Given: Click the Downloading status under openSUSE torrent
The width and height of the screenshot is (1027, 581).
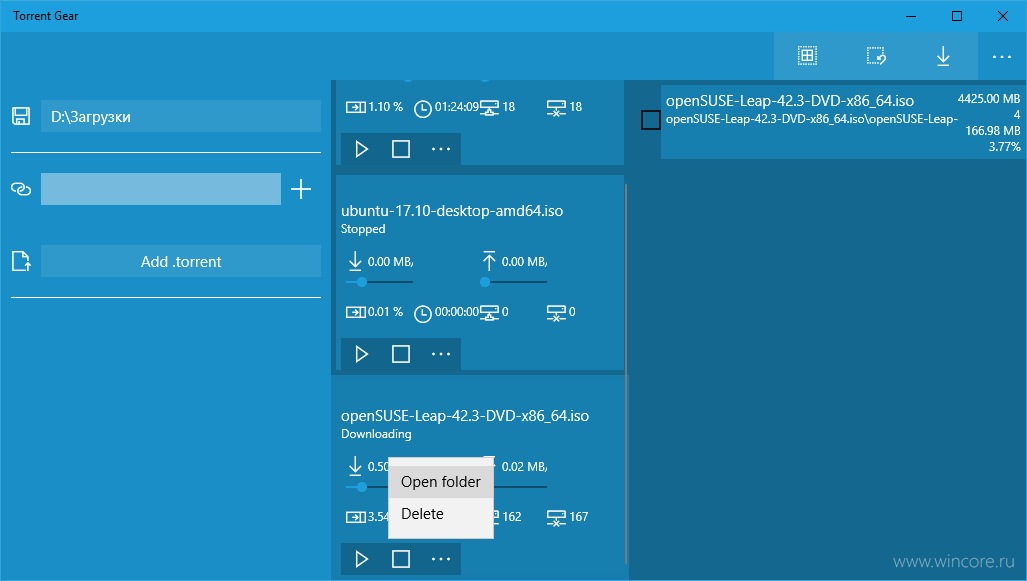Looking at the screenshot, I should point(376,434).
